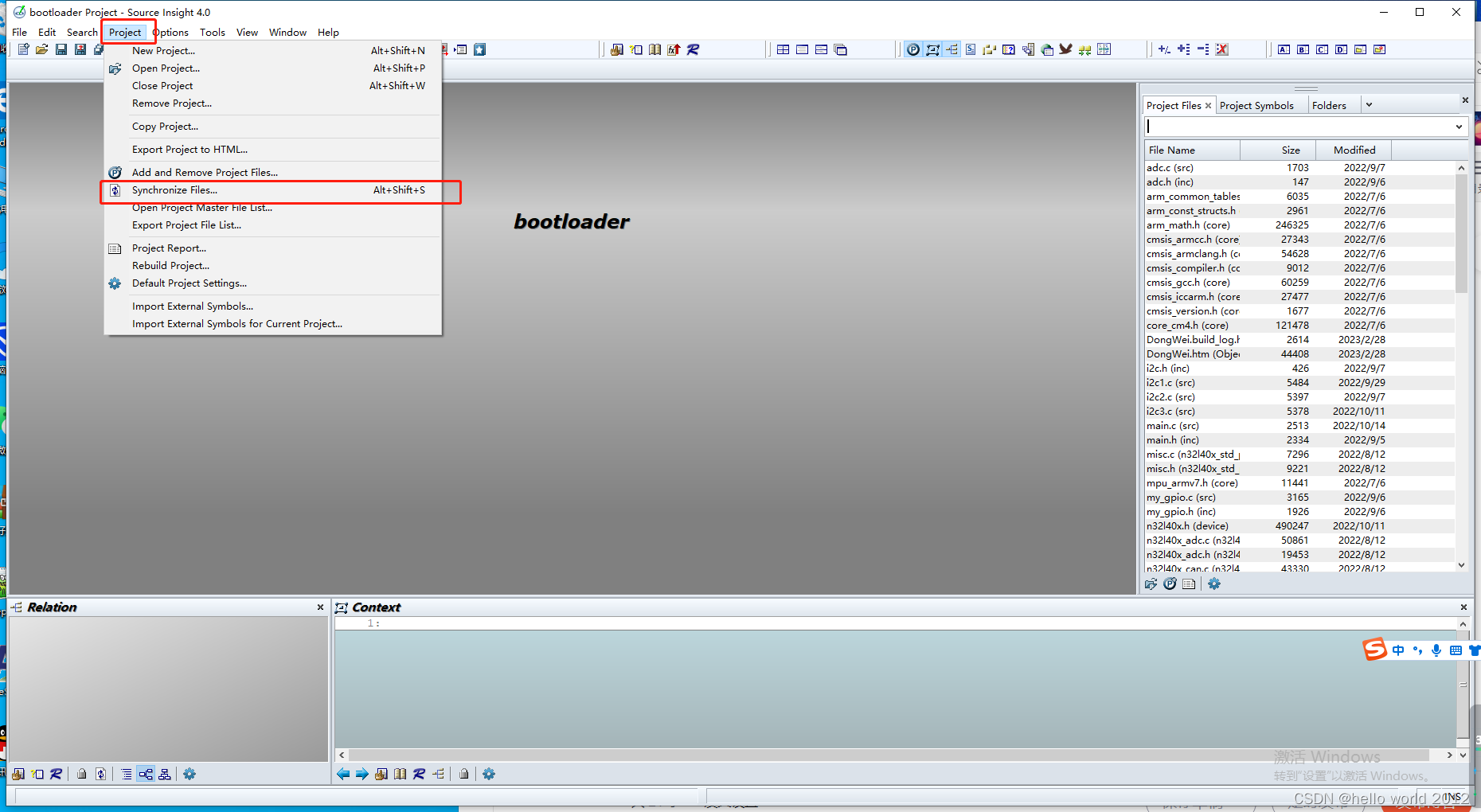This screenshot has width=1481, height=812.
Task: Choose Add and Remove Project Files
Action: (273, 173)
